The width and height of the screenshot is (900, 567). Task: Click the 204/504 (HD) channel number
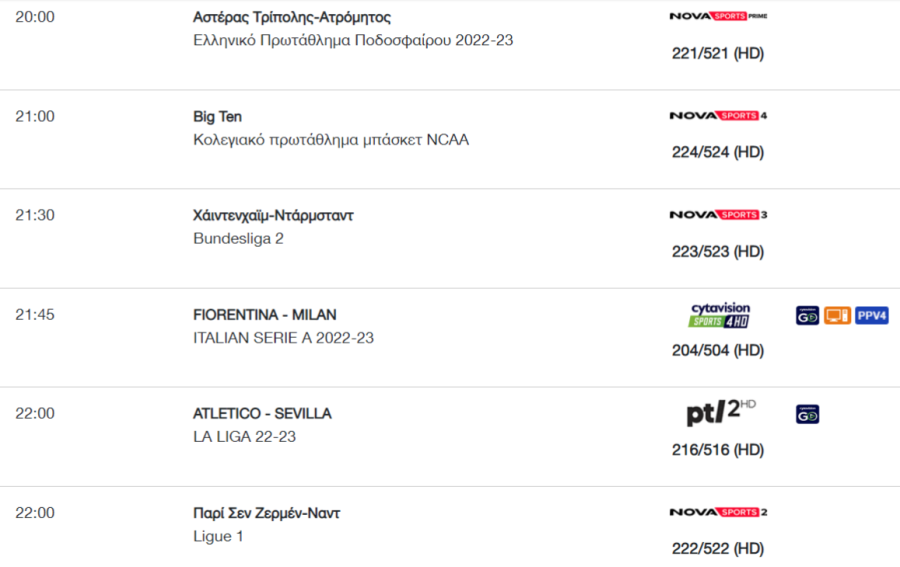click(x=718, y=350)
